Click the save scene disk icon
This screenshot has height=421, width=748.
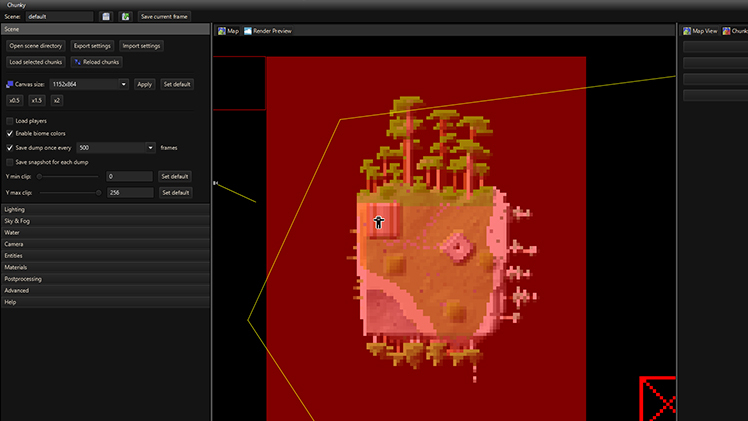tap(106, 17)
